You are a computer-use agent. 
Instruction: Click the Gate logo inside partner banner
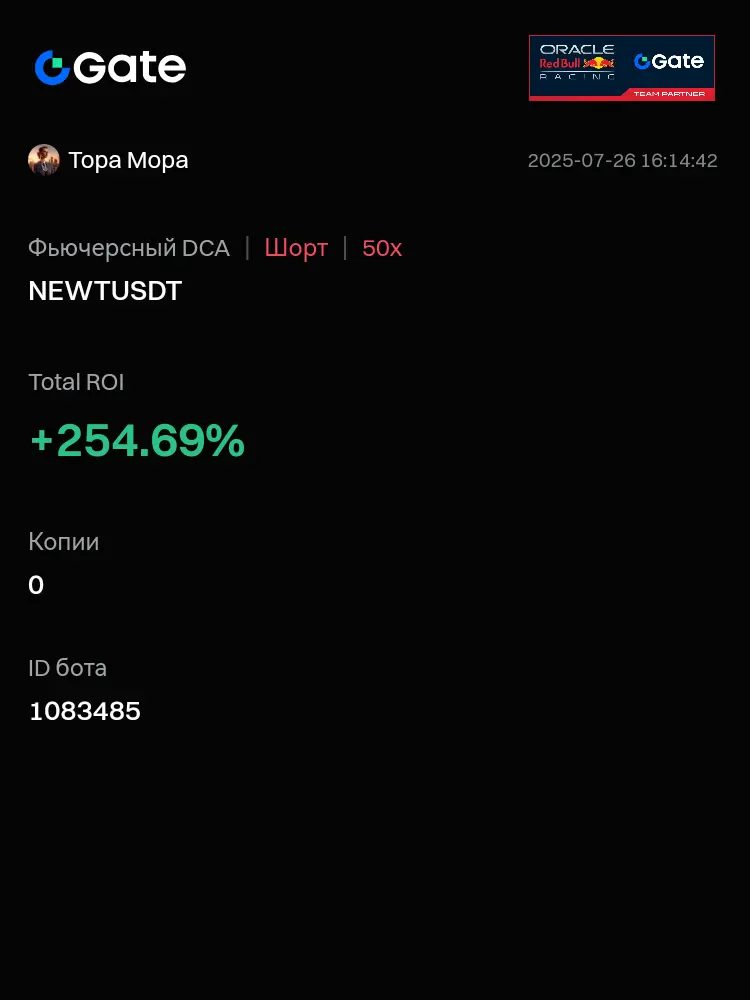coord(669,61)
